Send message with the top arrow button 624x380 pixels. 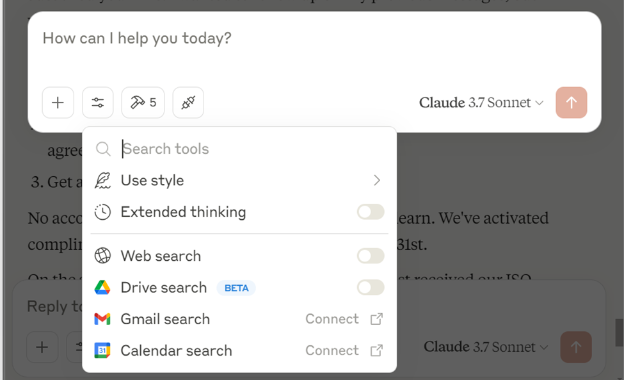click(571, 103)
